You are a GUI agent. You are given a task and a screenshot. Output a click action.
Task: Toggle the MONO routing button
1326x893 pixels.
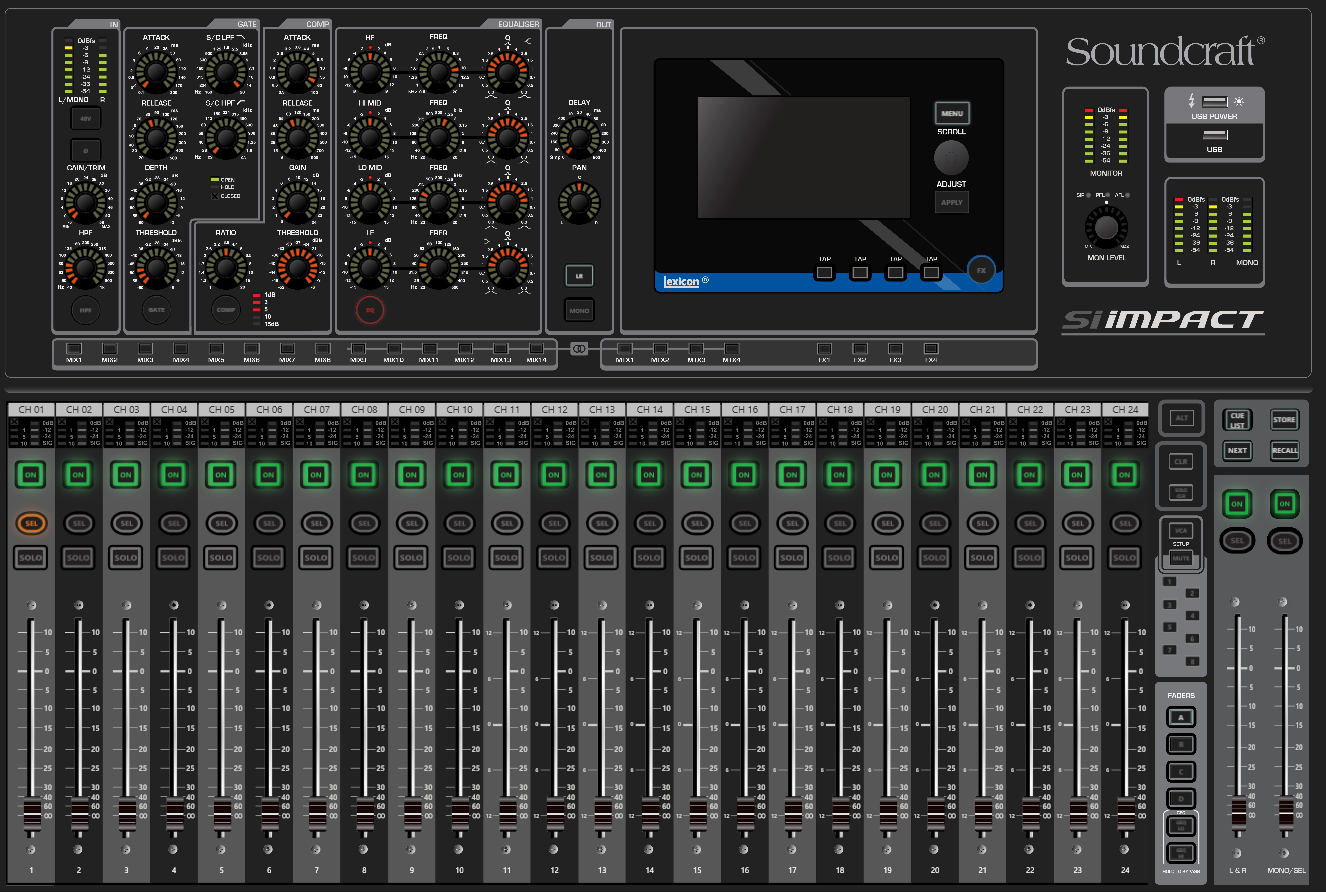[x=579, y=310]
